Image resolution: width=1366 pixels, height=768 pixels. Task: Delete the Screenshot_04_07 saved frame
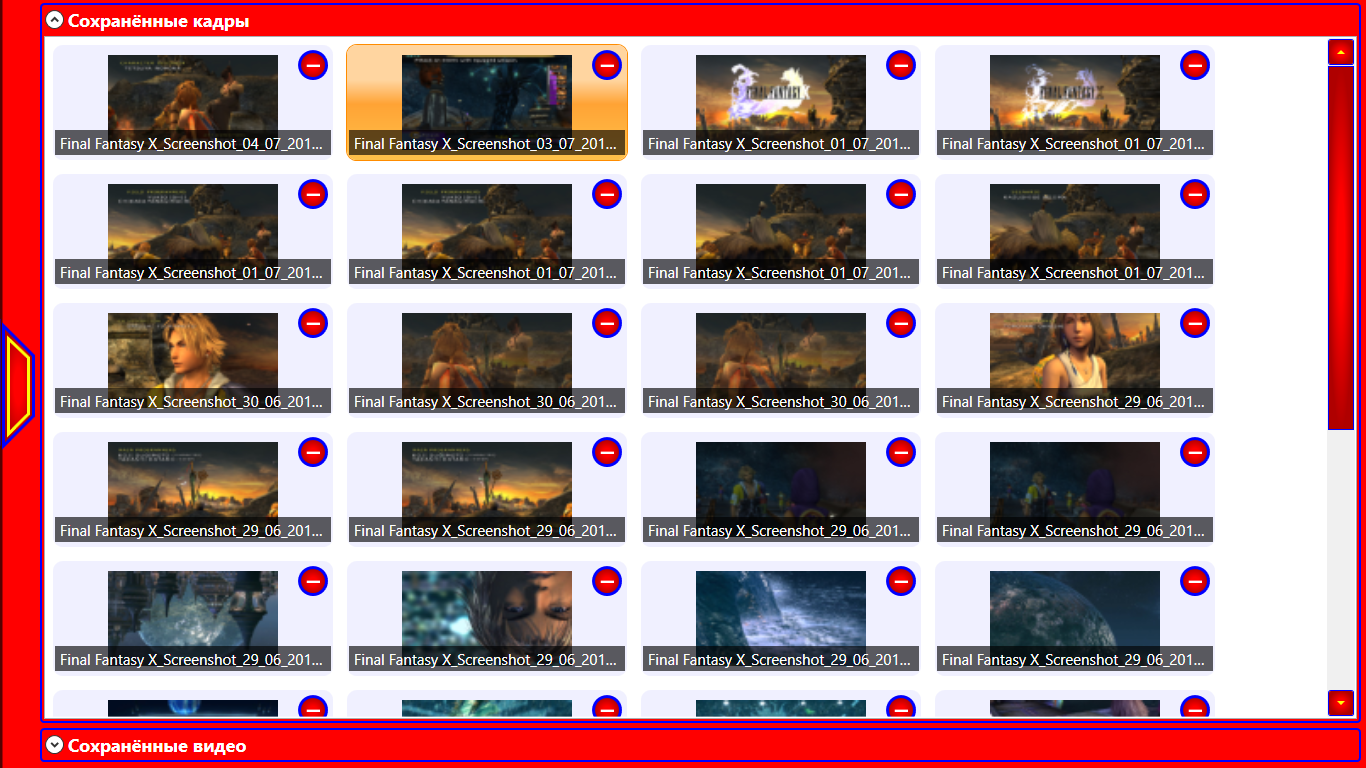coord(313,65)
